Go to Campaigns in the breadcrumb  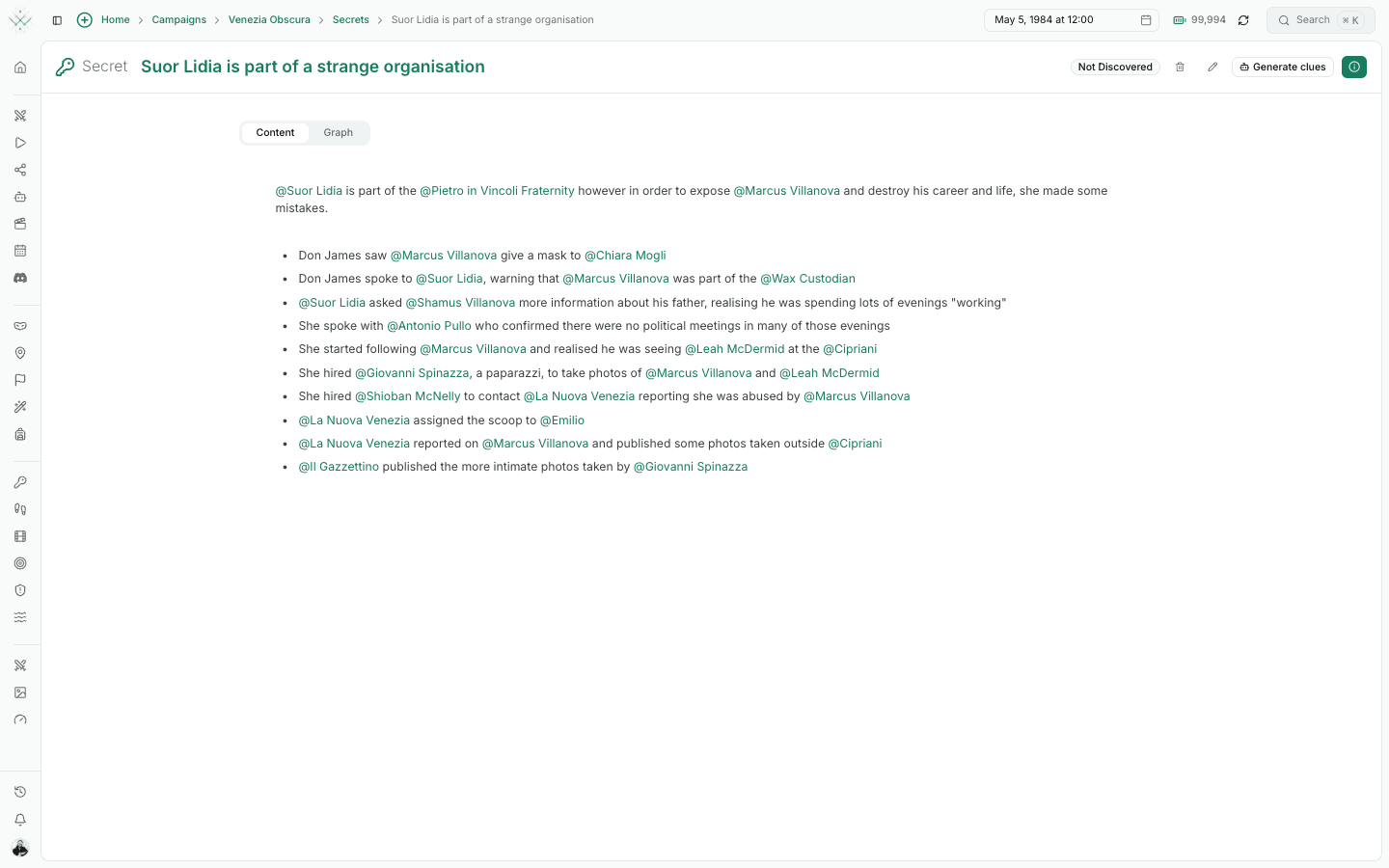point(178,20)
